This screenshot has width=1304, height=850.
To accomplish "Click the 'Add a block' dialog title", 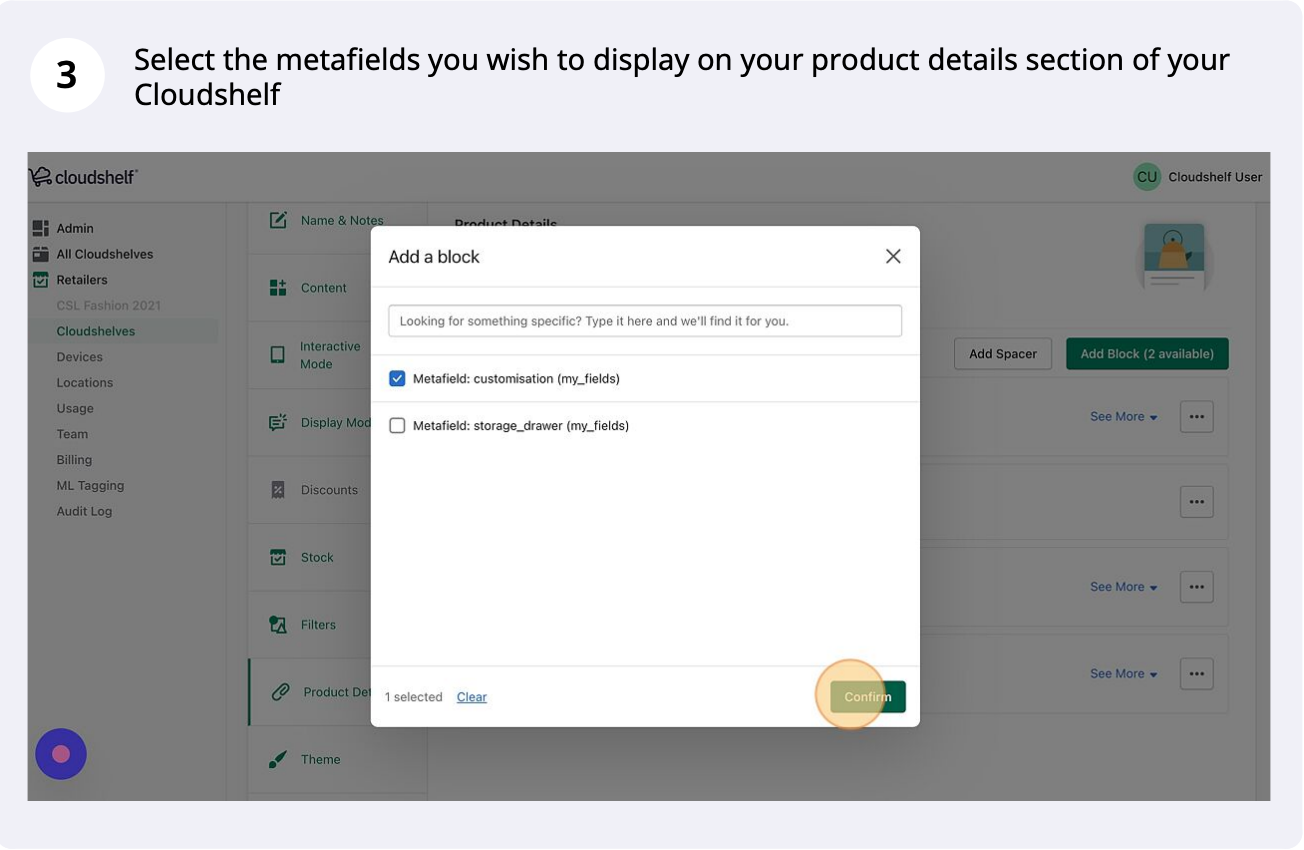I will tap(434, 257).
